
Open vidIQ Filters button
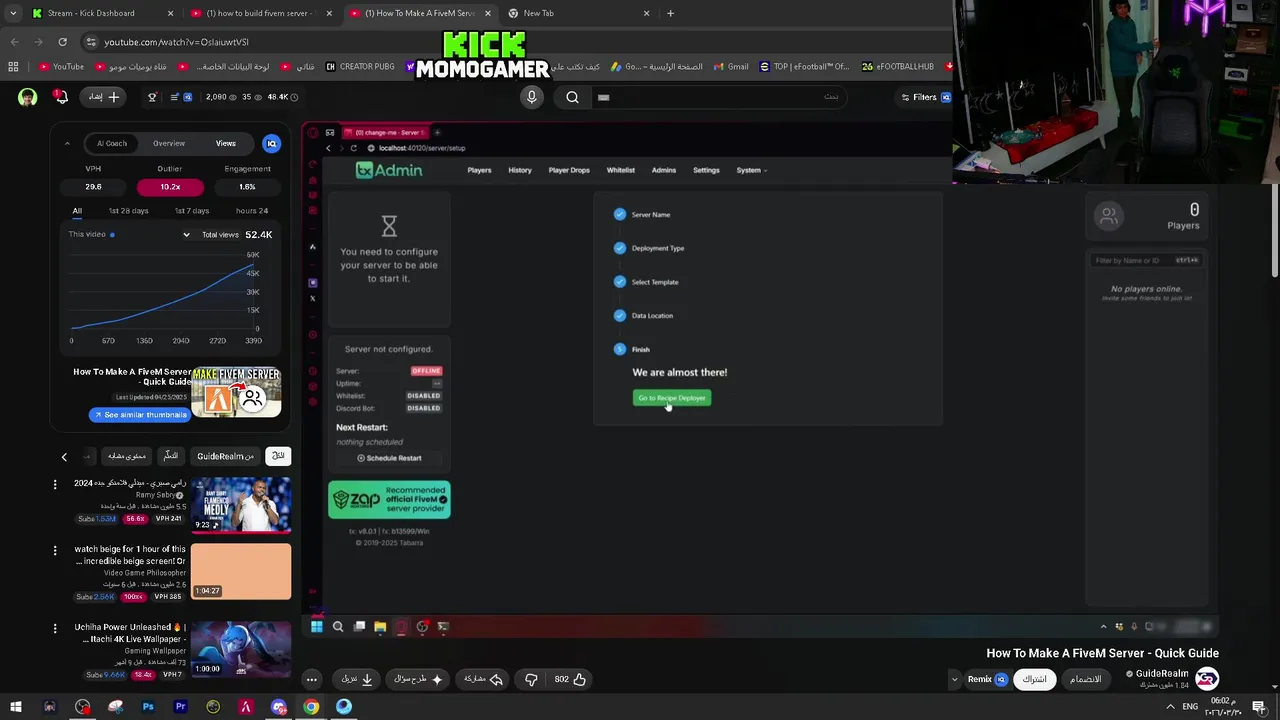coord(926,97)
